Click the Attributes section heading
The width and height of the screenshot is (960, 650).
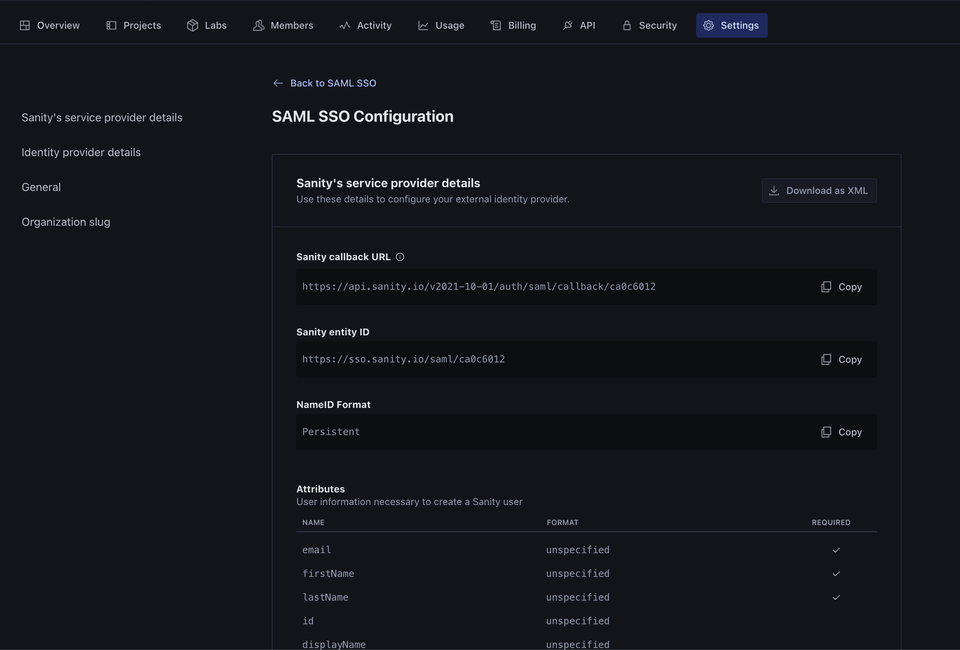coord(320,489)
